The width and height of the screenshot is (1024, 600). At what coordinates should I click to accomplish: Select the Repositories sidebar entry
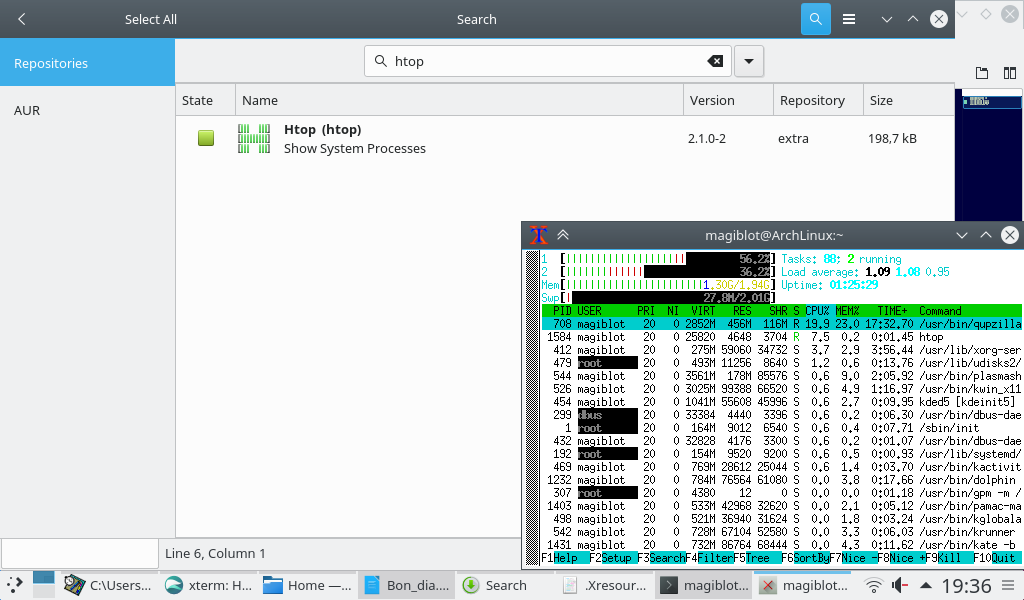pos(88,63)
